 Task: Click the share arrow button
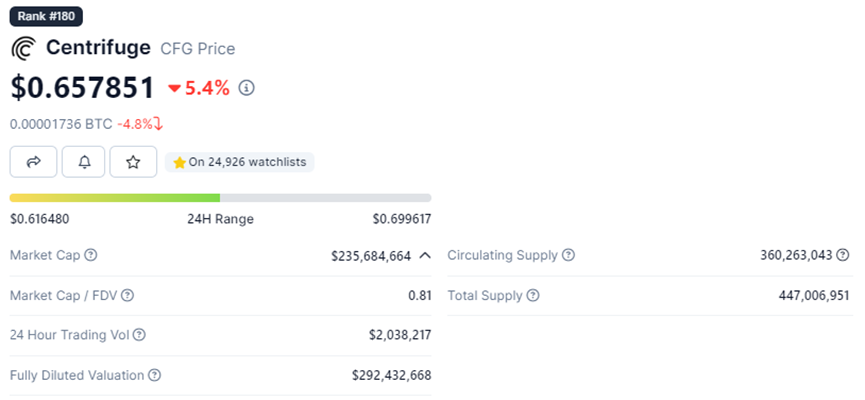(x=33, y=162)
